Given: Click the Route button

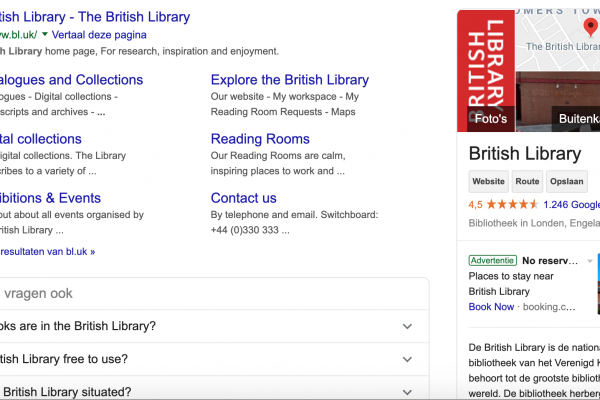Looking at the screenshot, I should pos(527,182).
